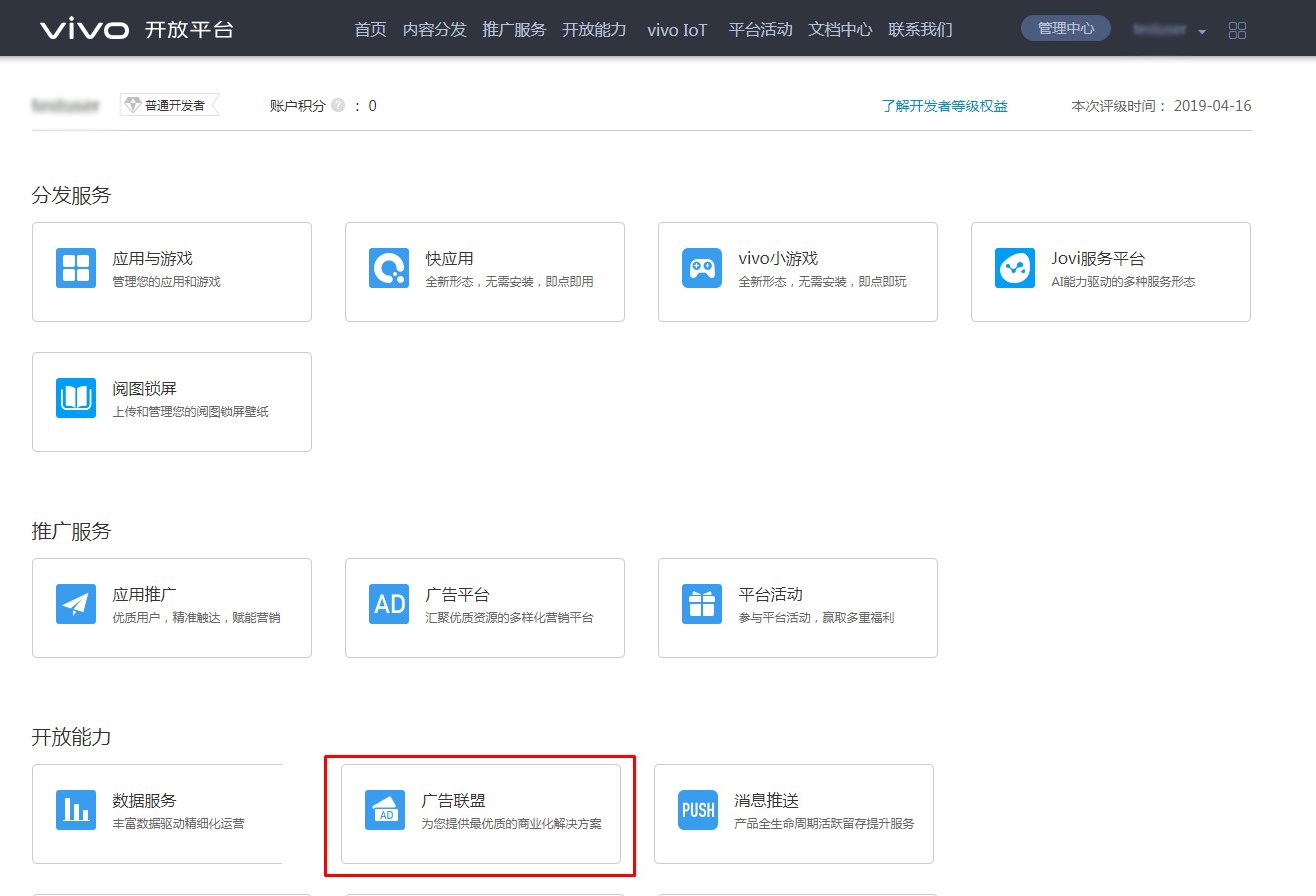Open the 了解开发者等级权益 link

(x=945, y=105)
